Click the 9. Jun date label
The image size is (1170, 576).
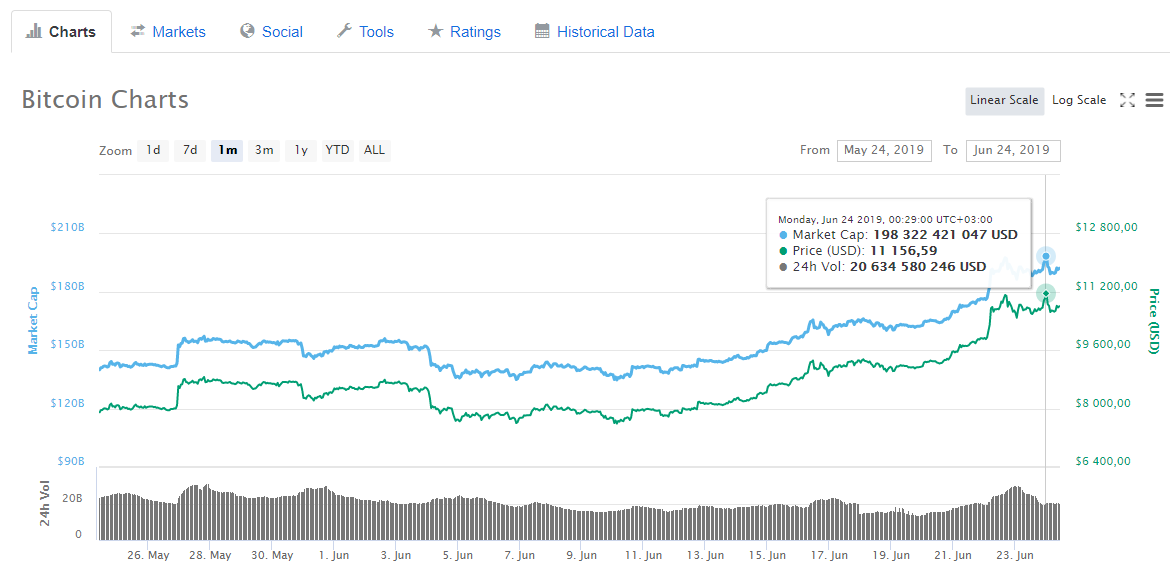coord(581,556)
